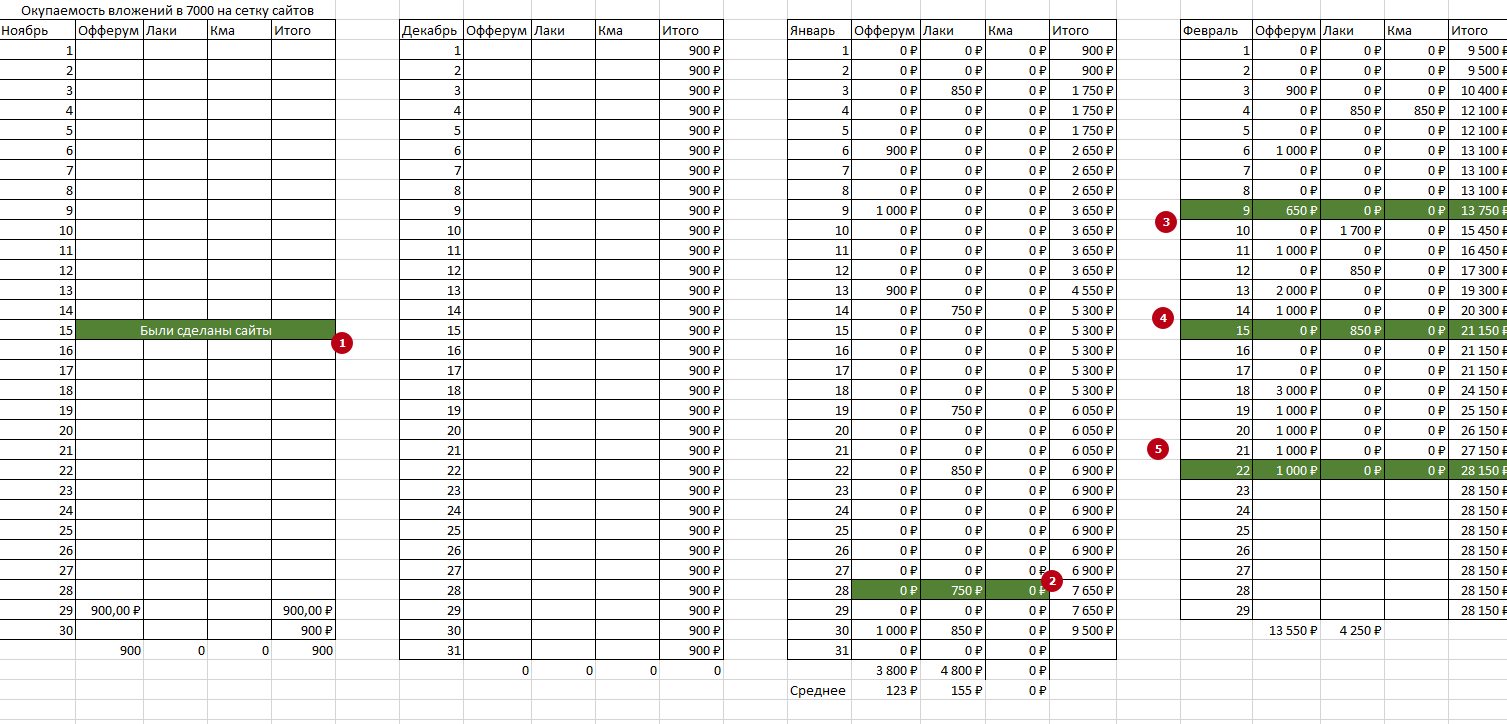
Task: Click the 'Среднее' label cell
Action: click(x=820, y=690)
